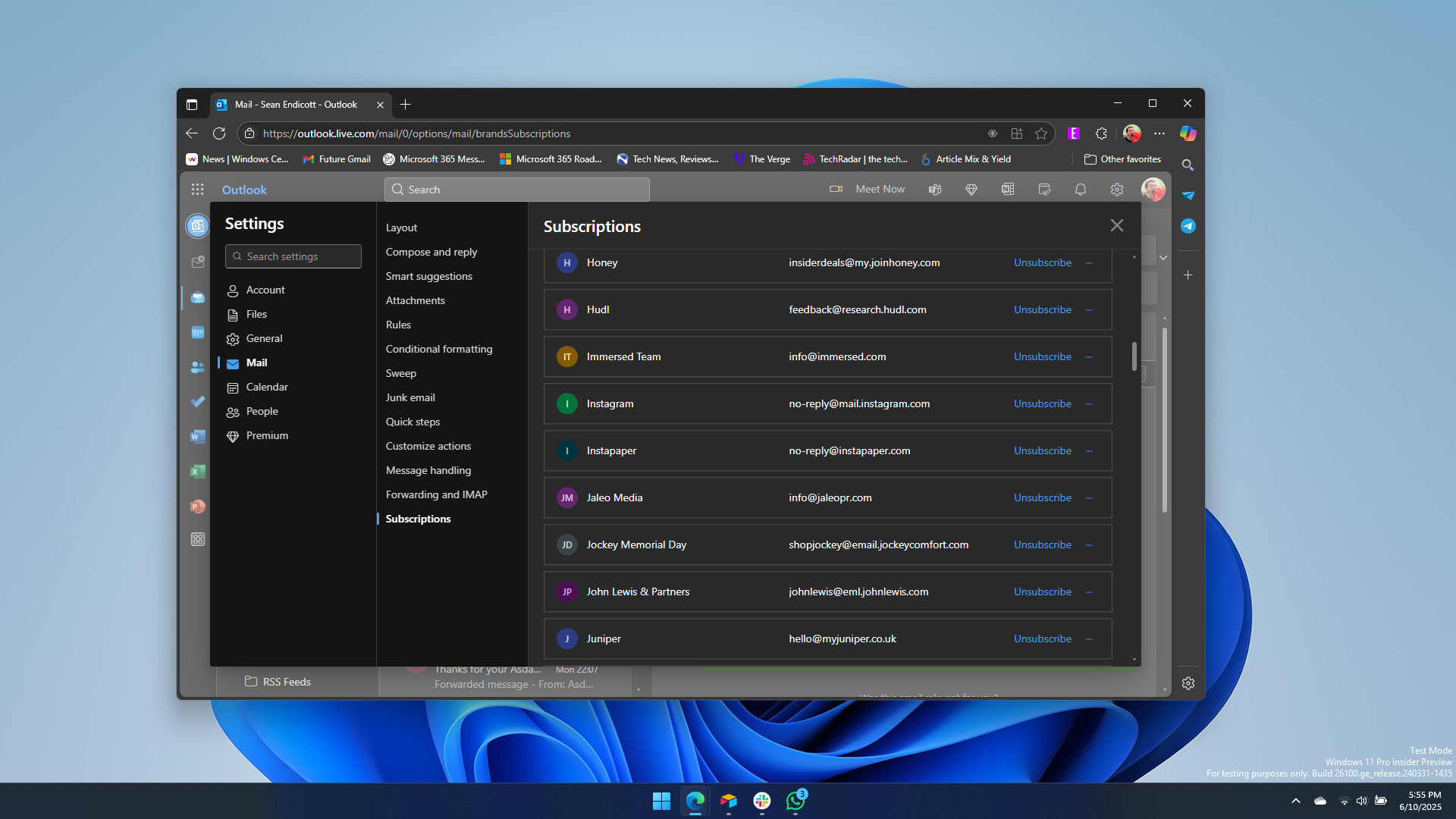Viewport: 1456px width, 819px height.
Task: Unsubscribe from Juniper emails
Action: point(1043,639)
